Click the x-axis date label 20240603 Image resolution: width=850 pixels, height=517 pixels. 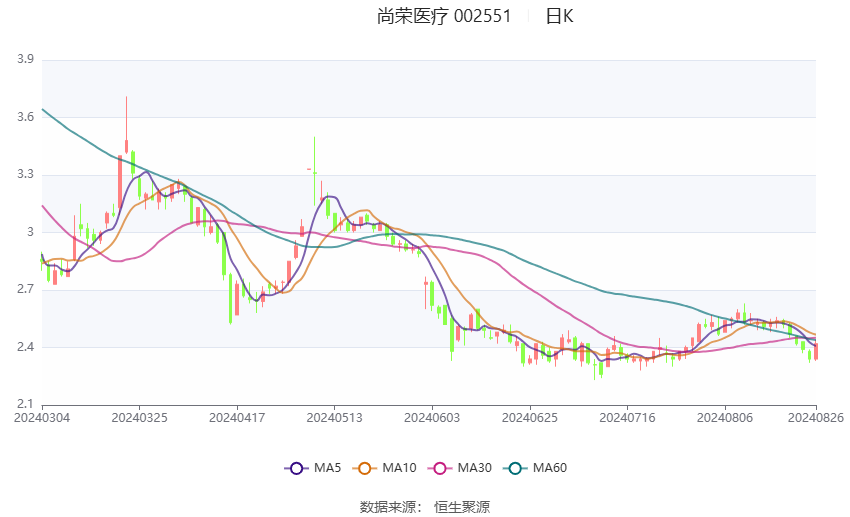432,418
